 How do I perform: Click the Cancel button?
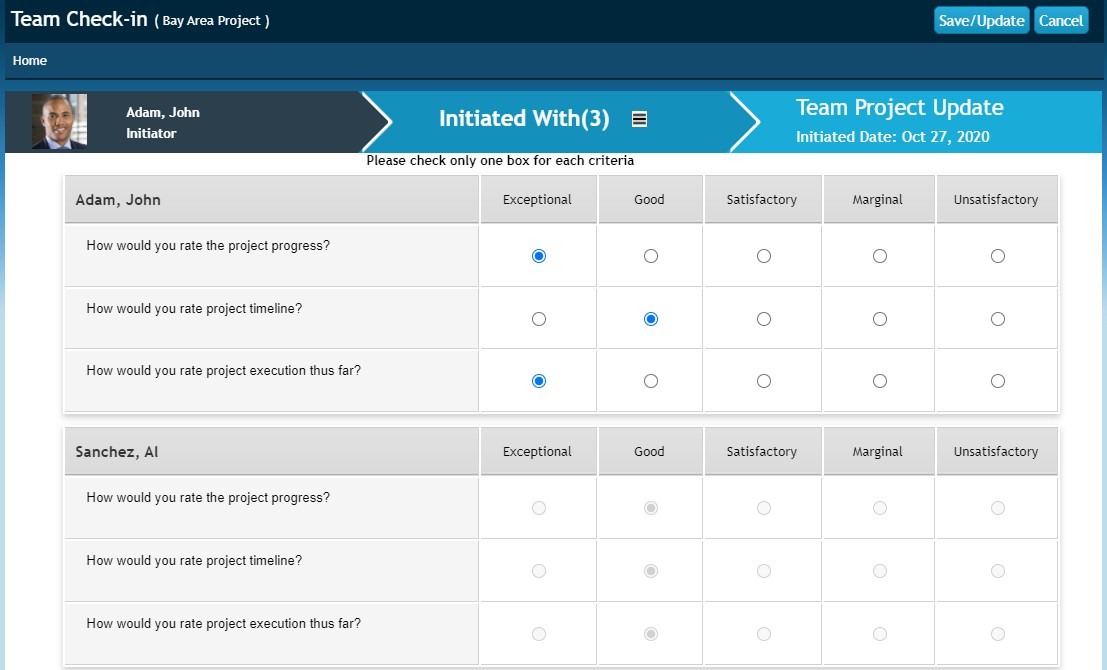[1061, 21]
